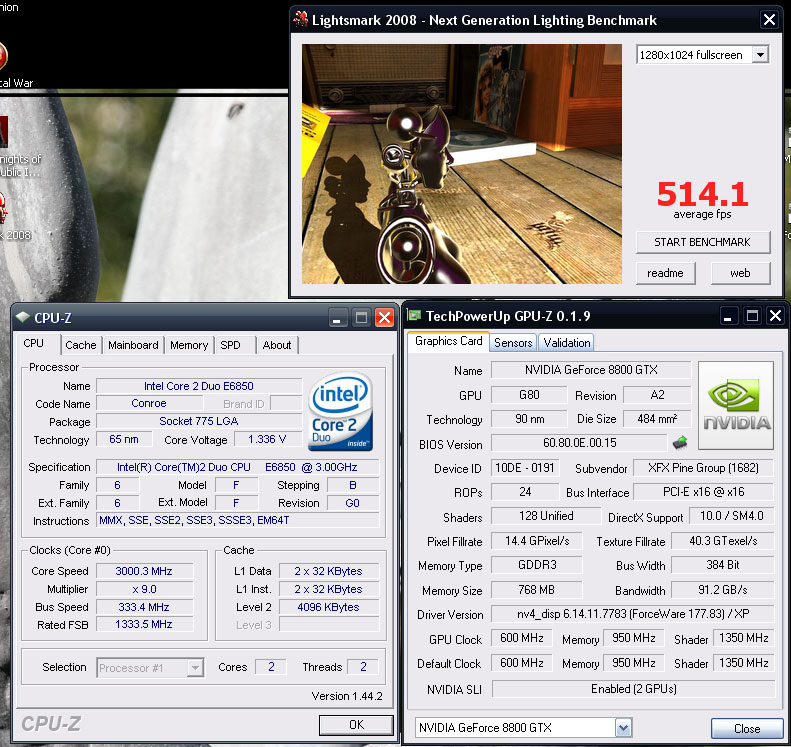
Task: Click the Lightsmark scene preview image
Action: tap(462, 164)
